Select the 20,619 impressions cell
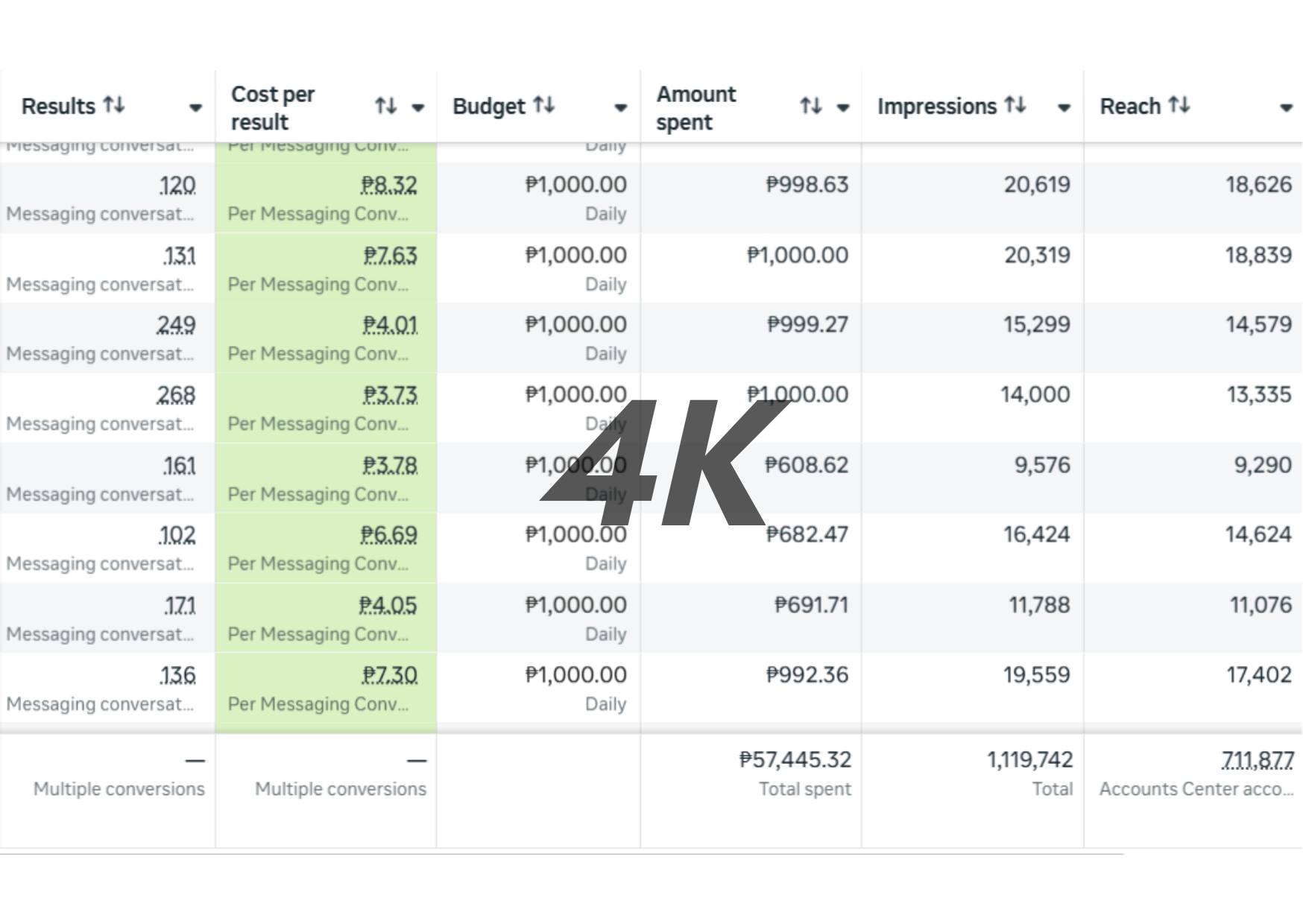This screenshot has height=924, width=1303. point(1036,185)
